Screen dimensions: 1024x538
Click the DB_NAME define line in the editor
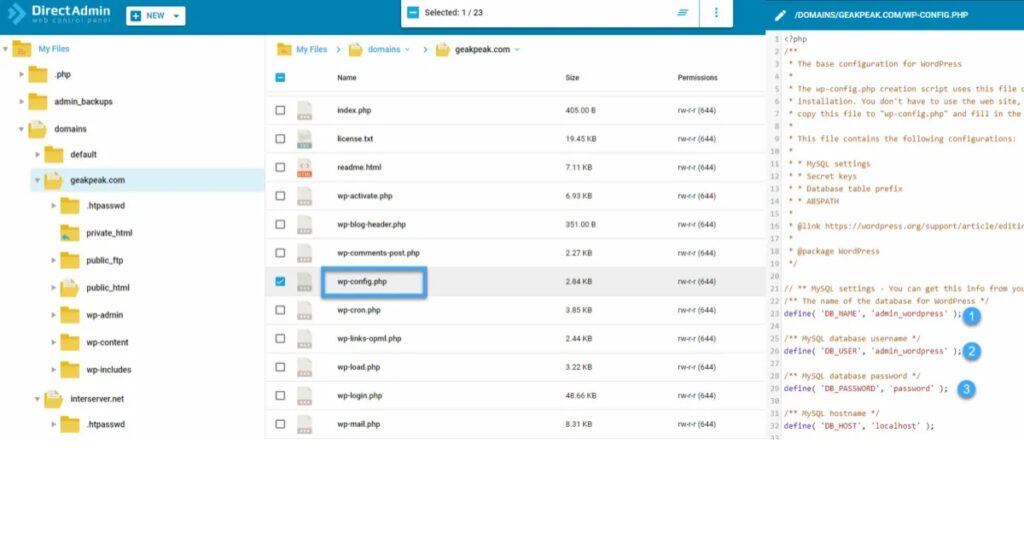click(x=872, y=314)
